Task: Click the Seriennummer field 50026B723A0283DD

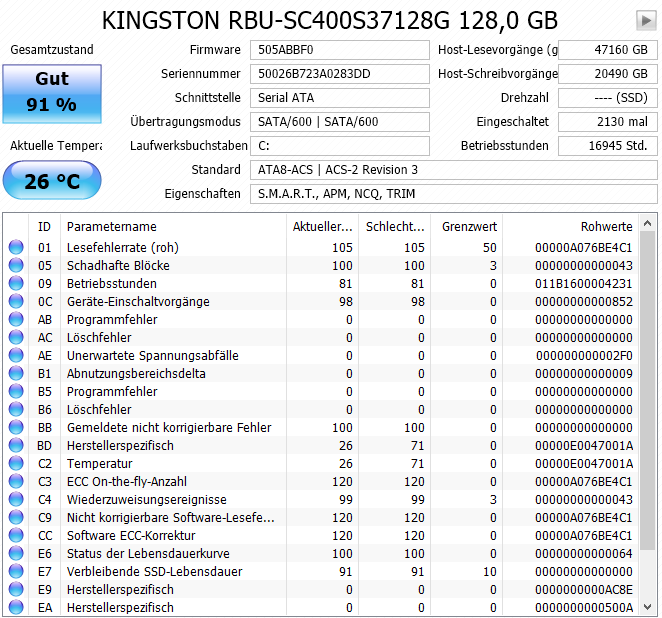Action: point(340,74)
